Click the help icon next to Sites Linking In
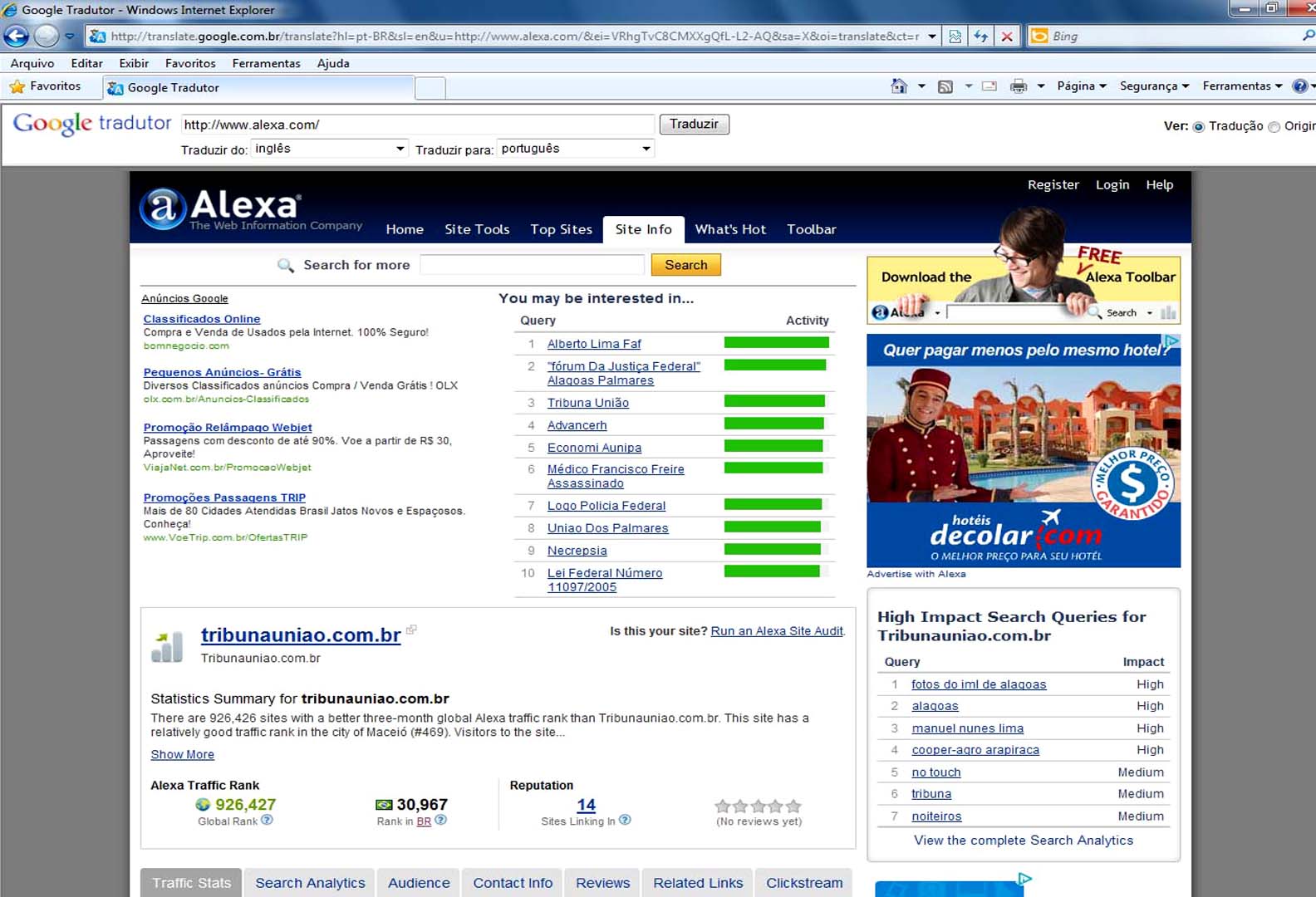The width and height of the screenshot is (1316, 897). pos(625,820)
